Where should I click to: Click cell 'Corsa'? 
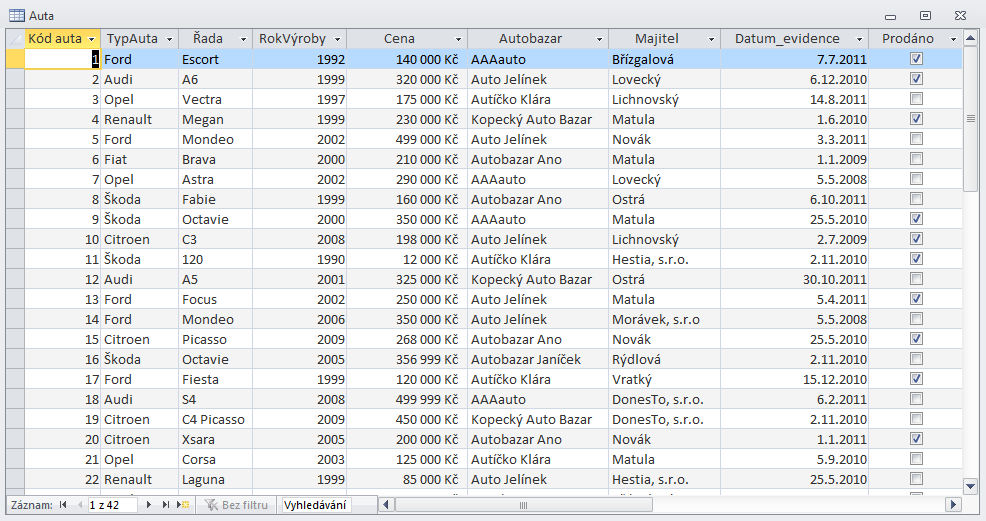click(215, 459)
